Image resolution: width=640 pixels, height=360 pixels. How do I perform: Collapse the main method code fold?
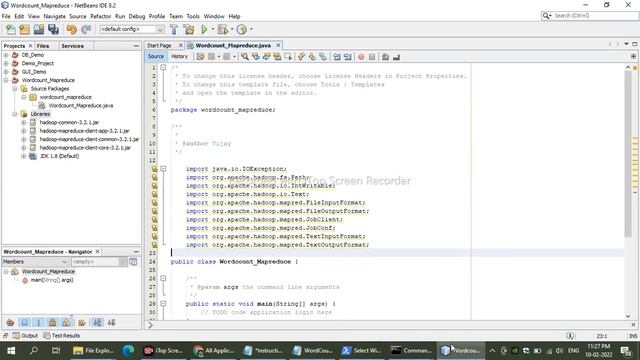(163, 304)
